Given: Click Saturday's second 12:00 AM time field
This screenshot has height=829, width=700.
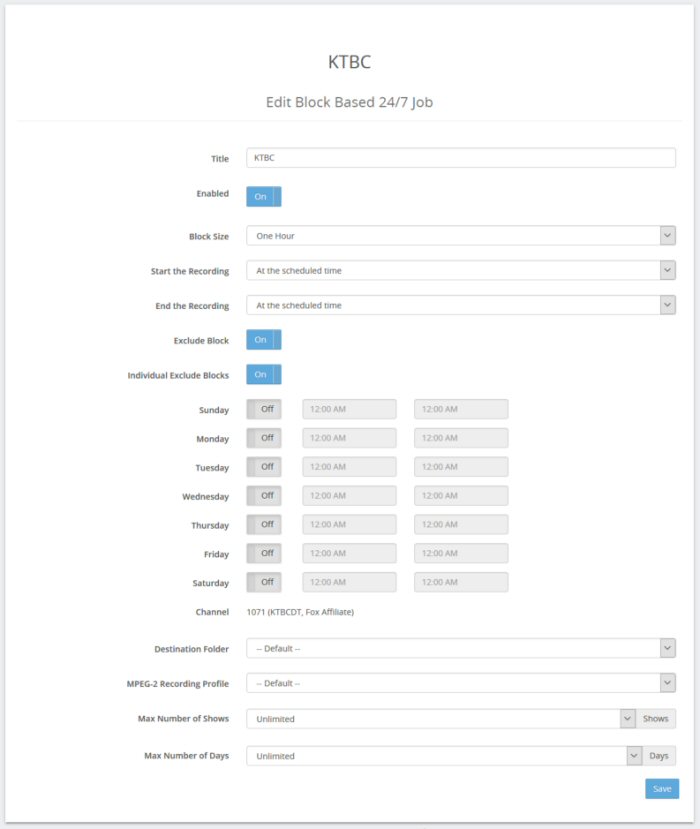Looking at the screenshot, I should pos(461,582).
